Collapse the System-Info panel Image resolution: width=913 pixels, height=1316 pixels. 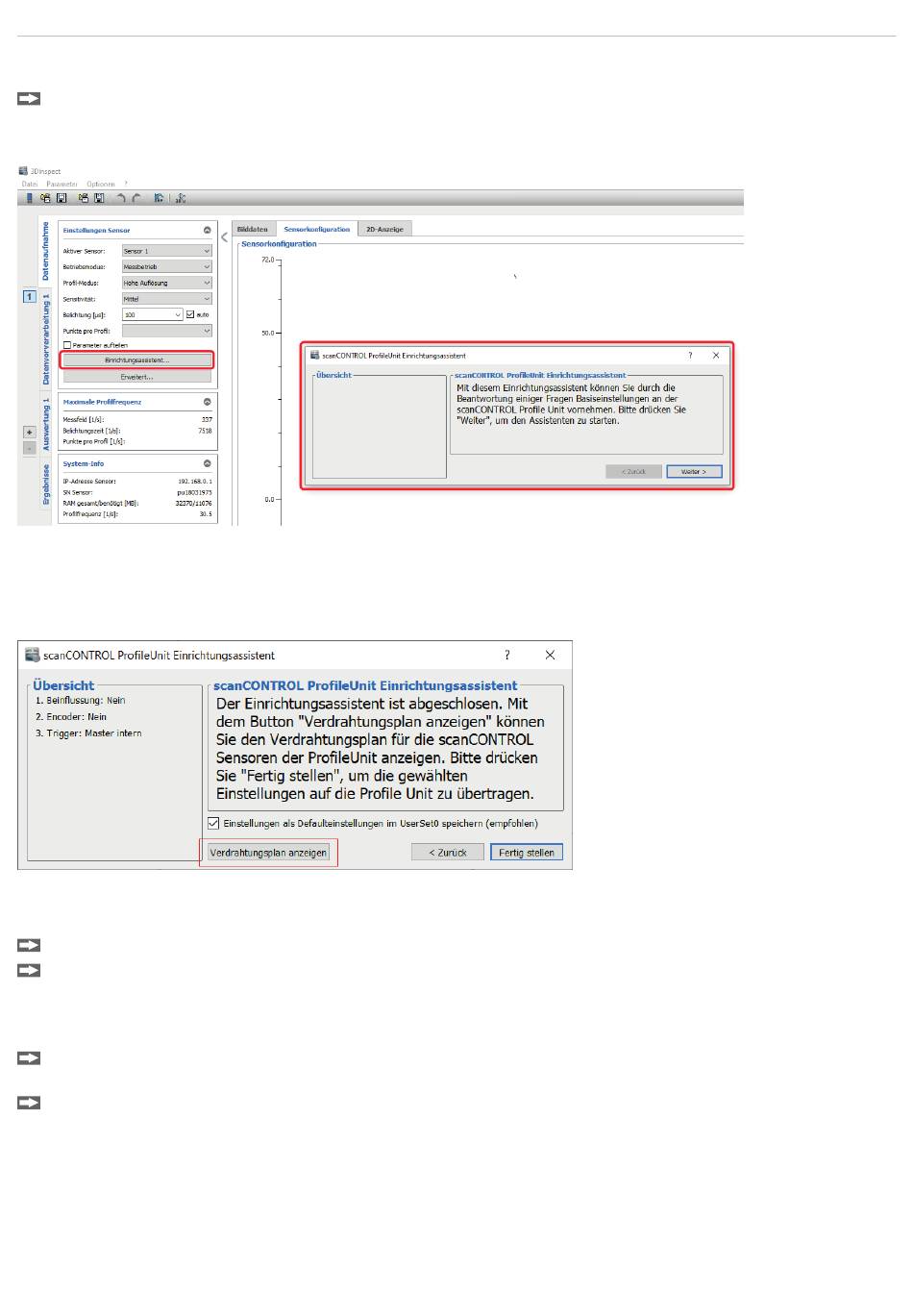[207, 463]
